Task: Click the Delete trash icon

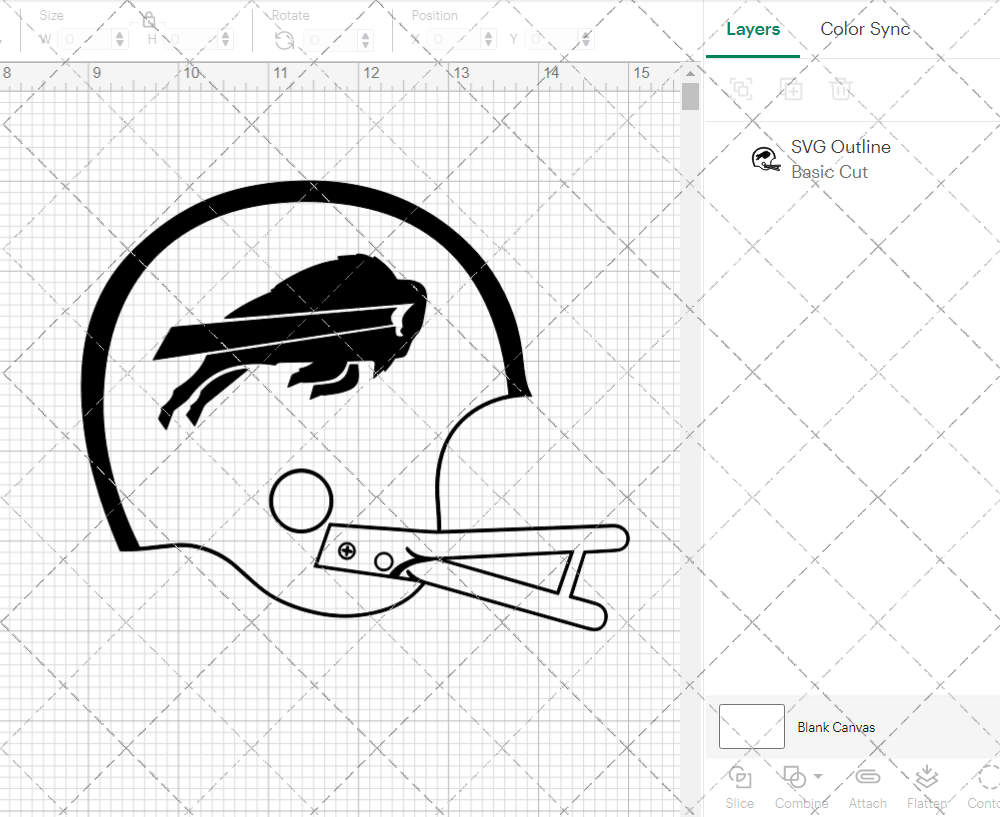Action: coord(841,90)
